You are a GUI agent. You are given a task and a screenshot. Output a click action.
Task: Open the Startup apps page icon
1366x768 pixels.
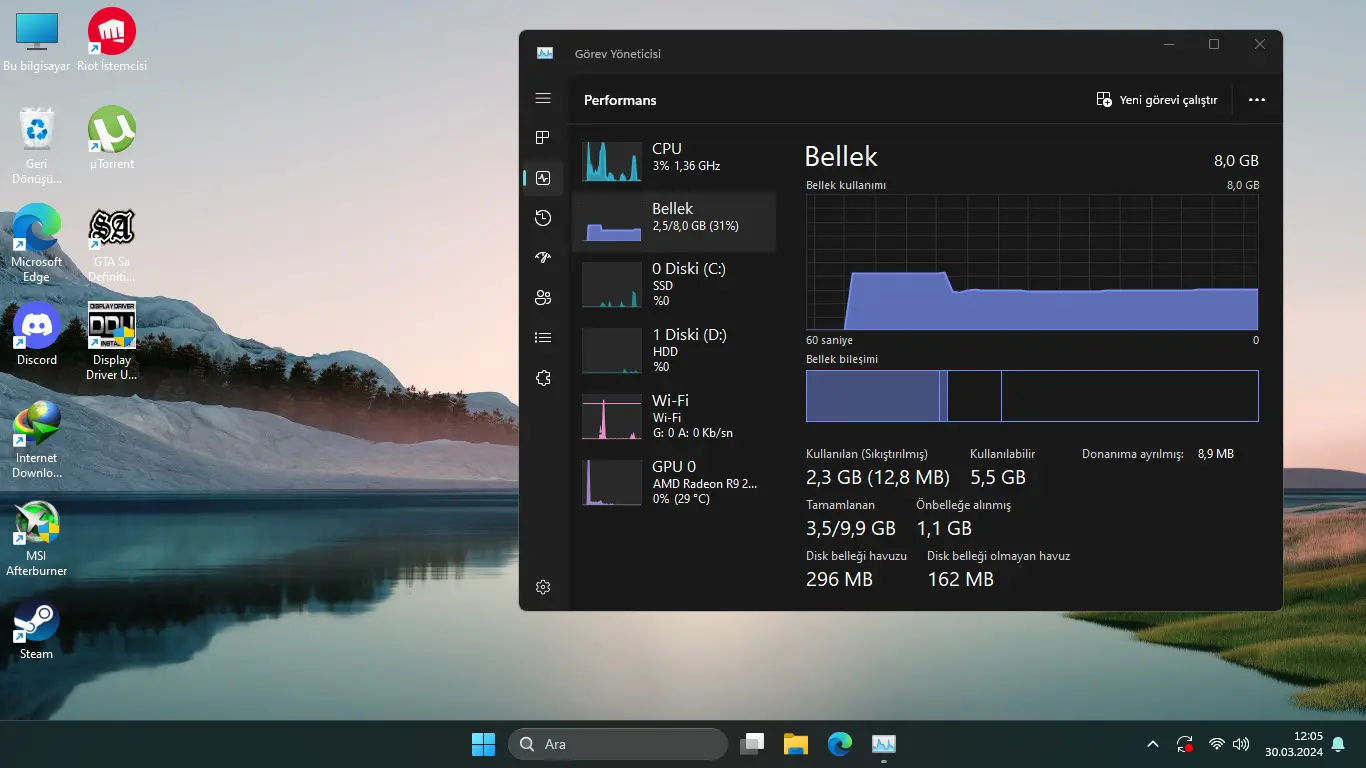point(543,258)
